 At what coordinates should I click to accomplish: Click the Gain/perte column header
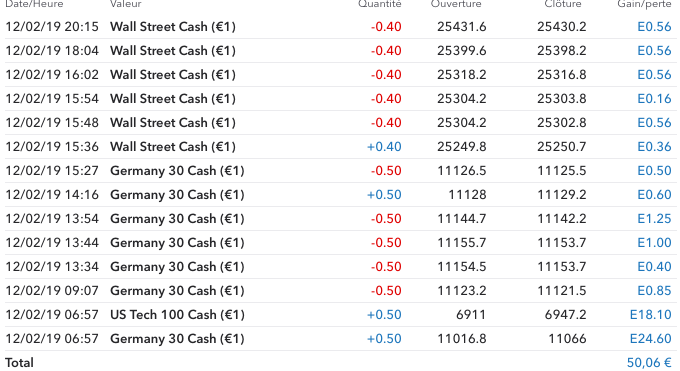click(x=644, y=4)
